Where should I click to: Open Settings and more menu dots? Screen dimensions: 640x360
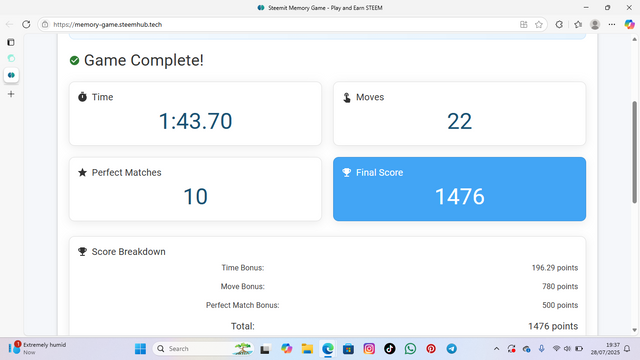click(611, 24)
